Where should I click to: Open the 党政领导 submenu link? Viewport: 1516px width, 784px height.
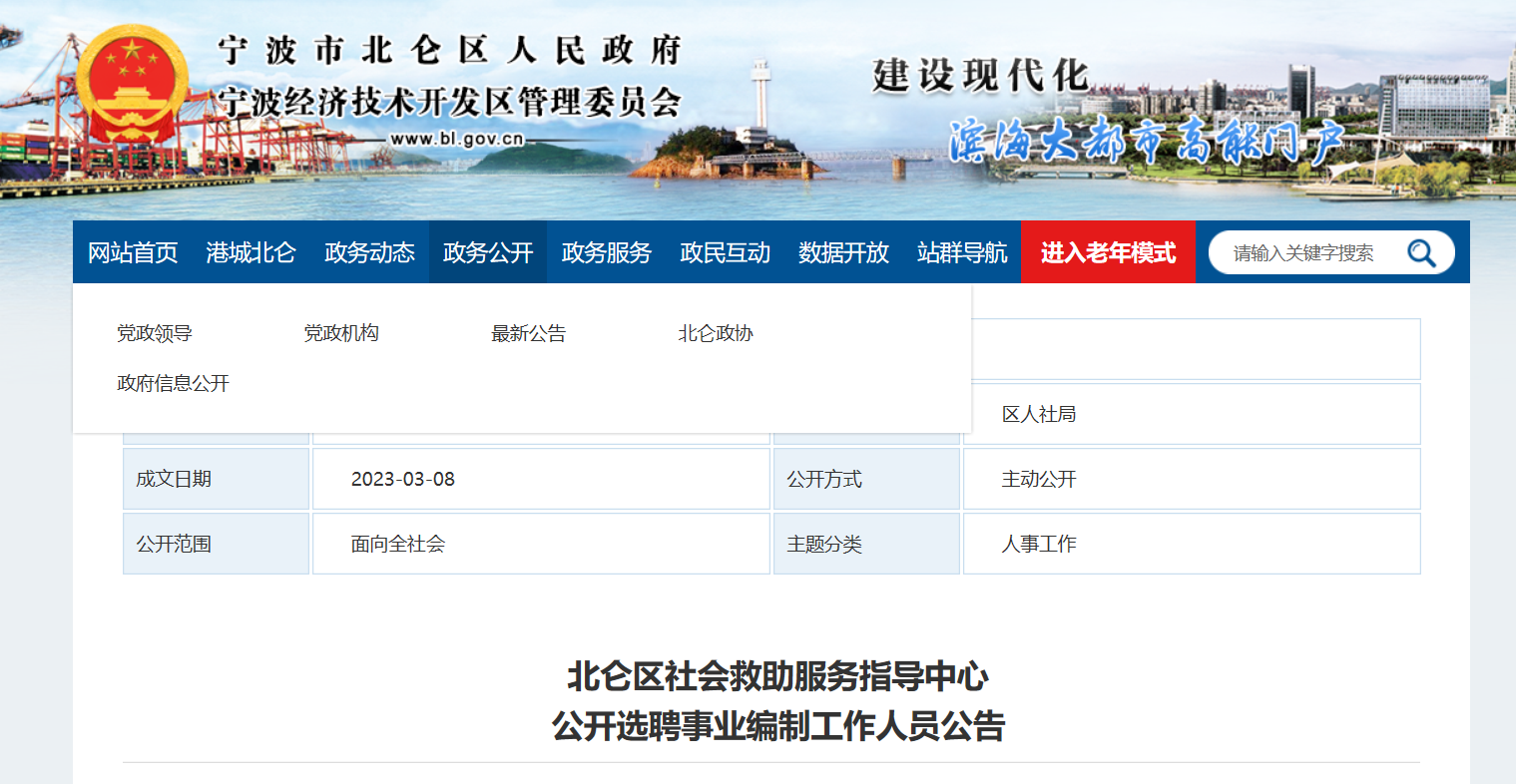pos(155,333)
